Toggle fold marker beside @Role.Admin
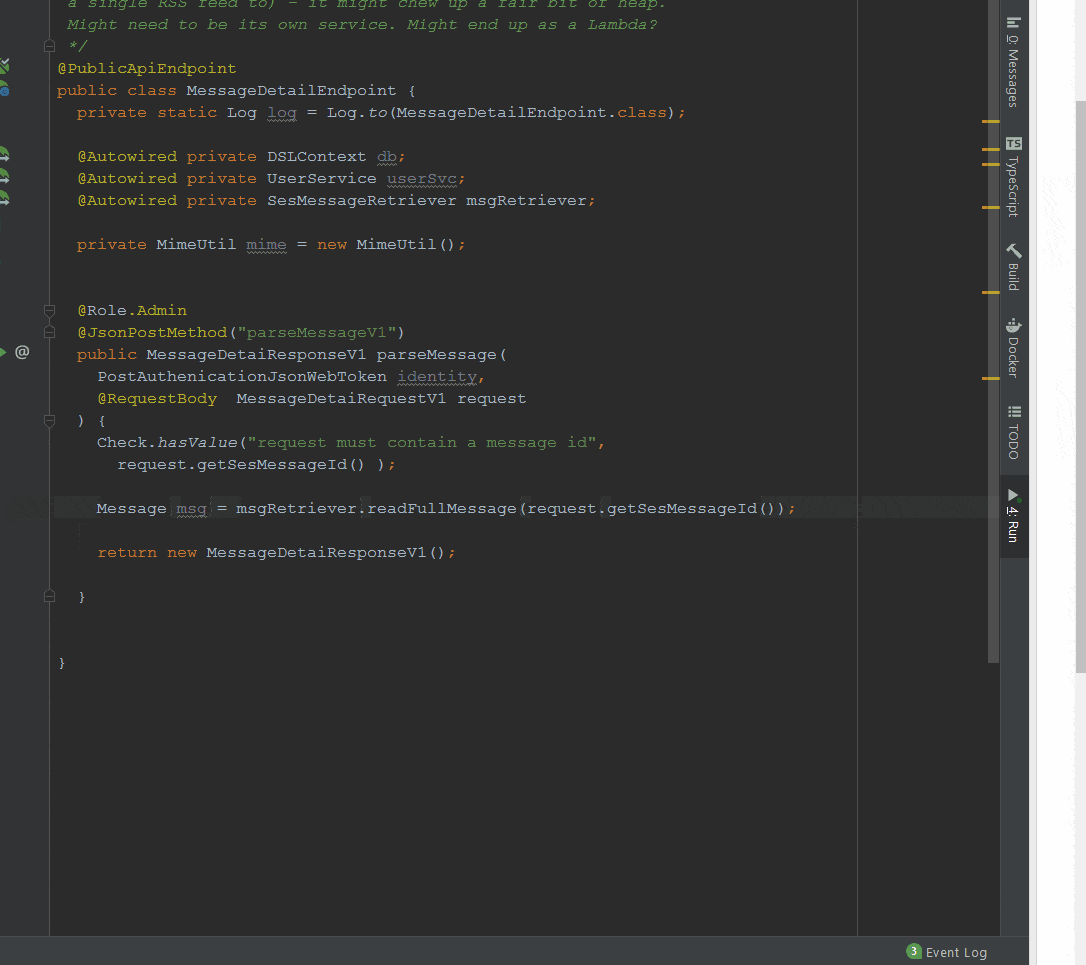The width and height of the screenshot is (1086, 965). click(x=49, y=310)
